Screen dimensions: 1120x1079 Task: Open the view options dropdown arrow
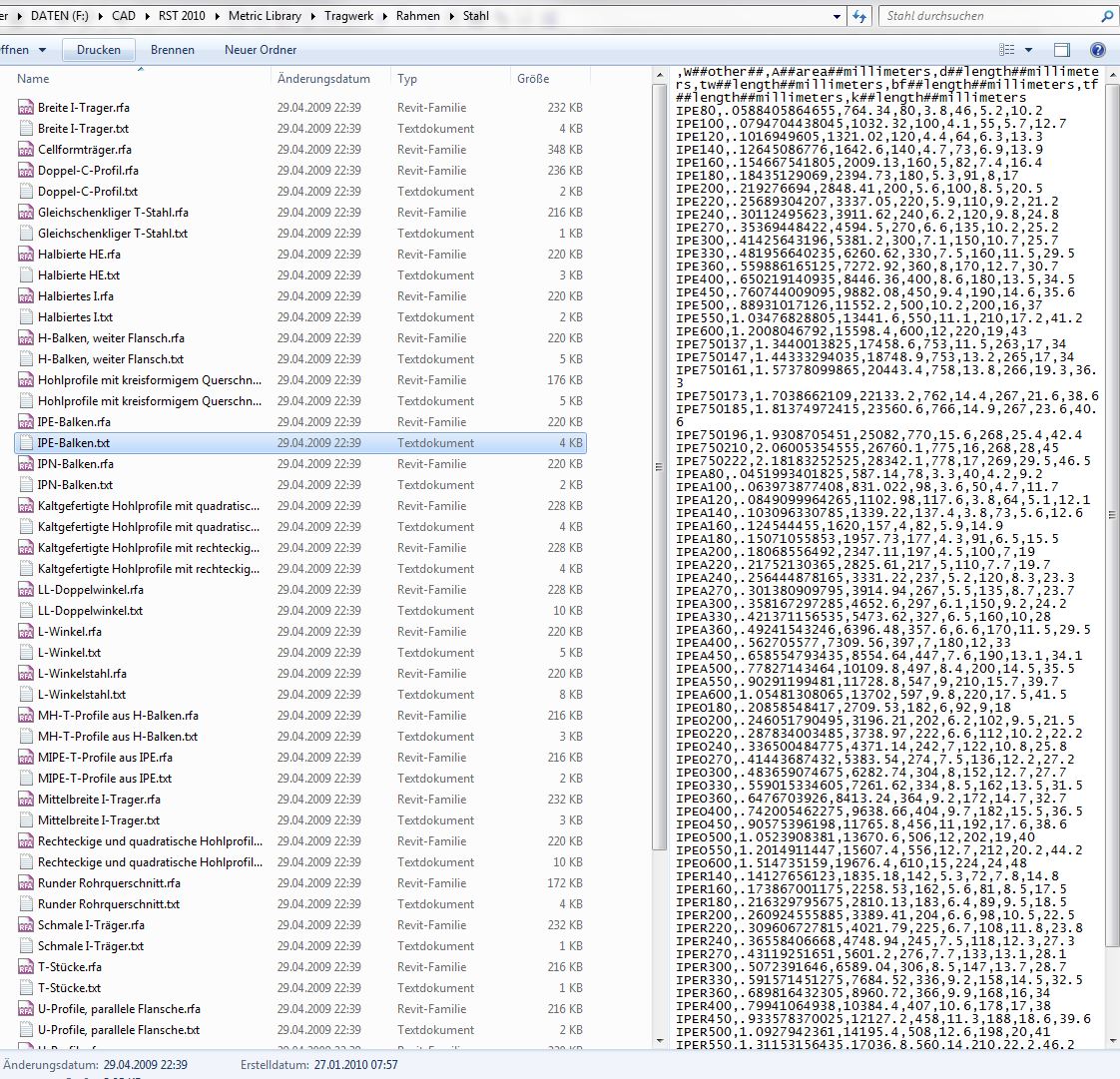point(1028,50)
